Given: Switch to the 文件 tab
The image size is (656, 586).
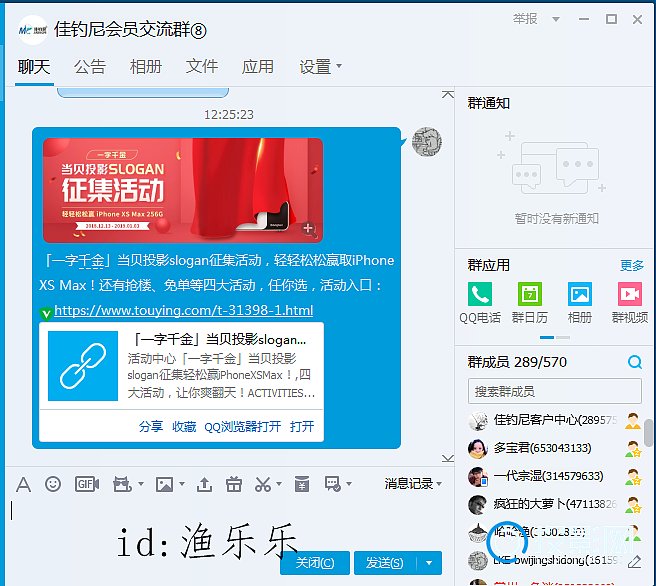Looking at the screenshot, I should (x=202, y=67).
